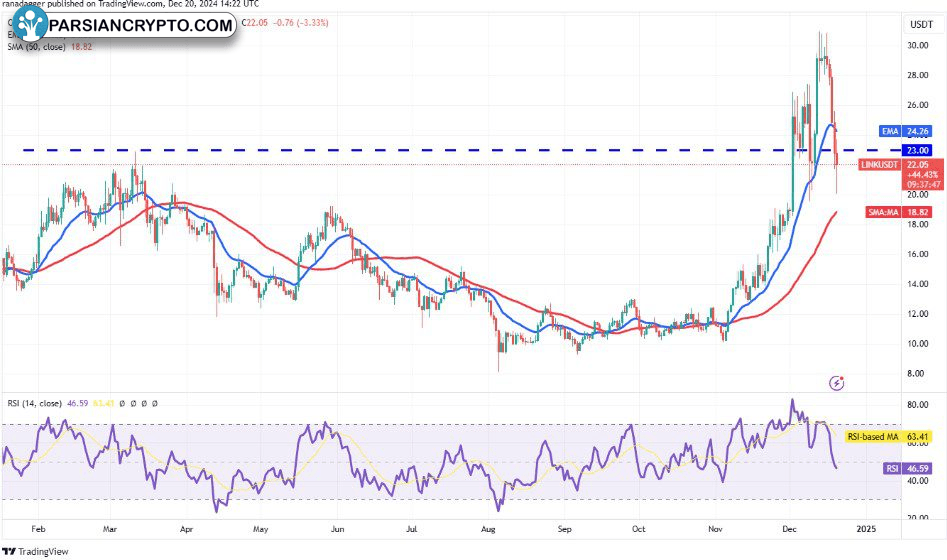This screenshot has height=560, width=947.
Task: Click the Aug label on time axis
Action: (x=488, y=529)
